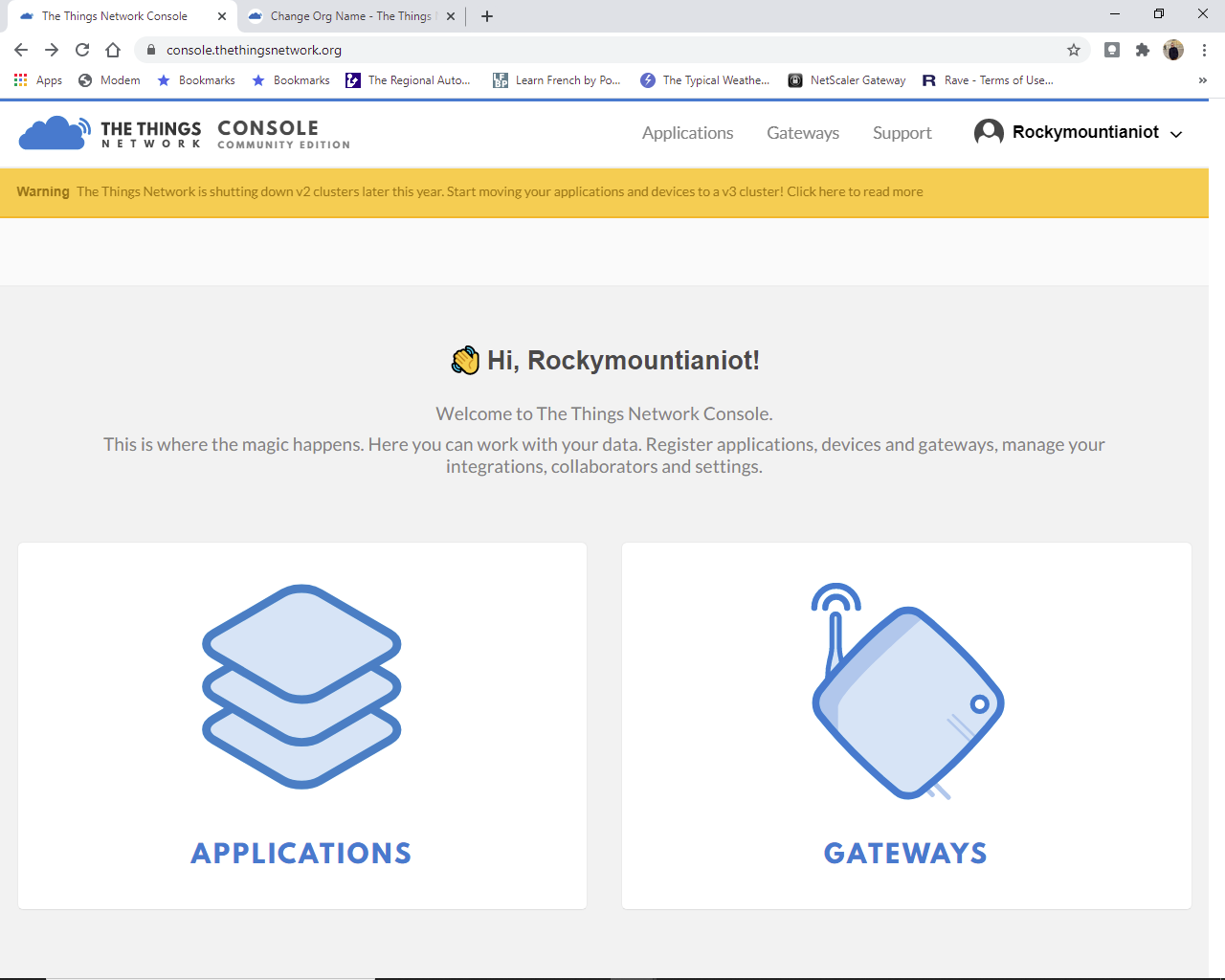
Task: Bookmark this page with the star icon
Action: click(1074, 50)
